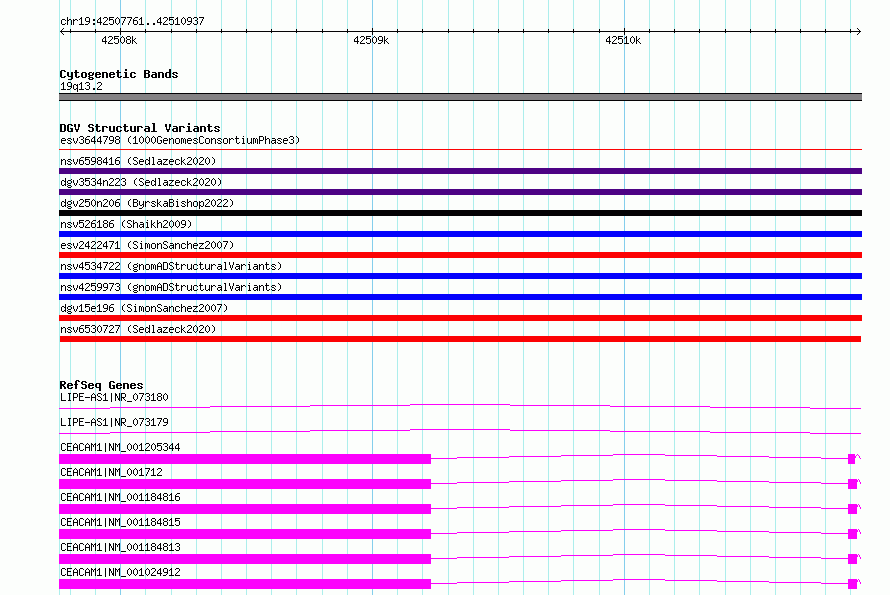Open the nsv4259973 (gnomADStructuralVariants) label
890x595 pixels.
[171, 287]
